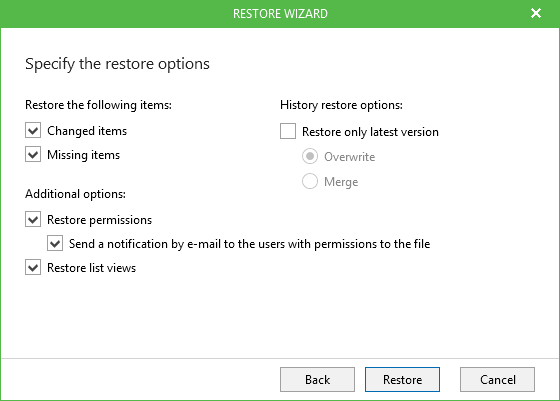Select the Merge radio button
Viewport: 560px width, 401px height.
(310, 181)
